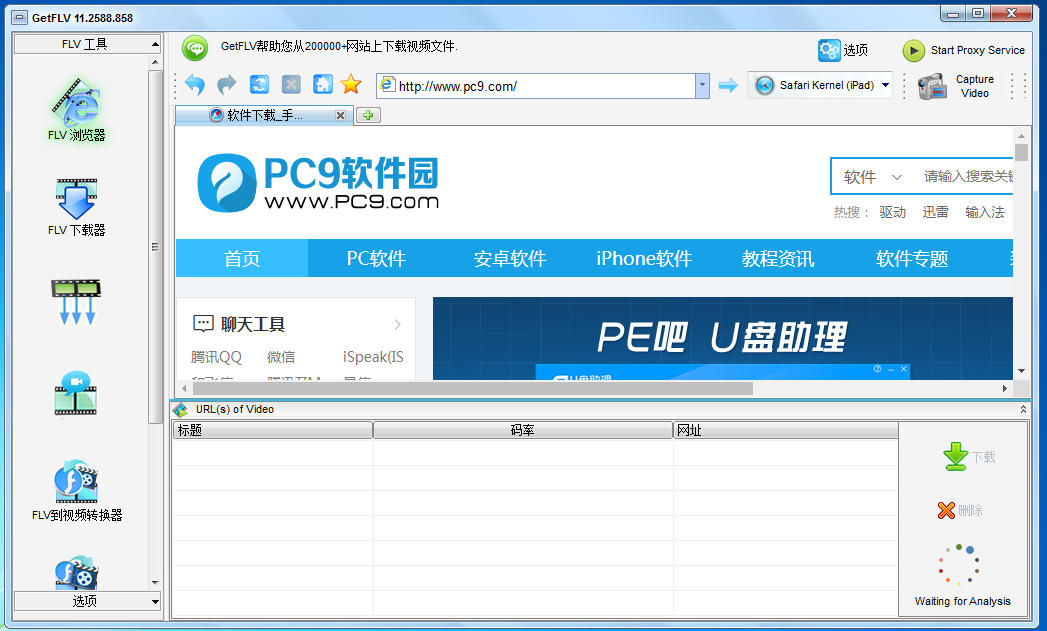Click the Capture Video camera icon
Image resolution: width=1047 pixels, height=631 pixels.
932,87
